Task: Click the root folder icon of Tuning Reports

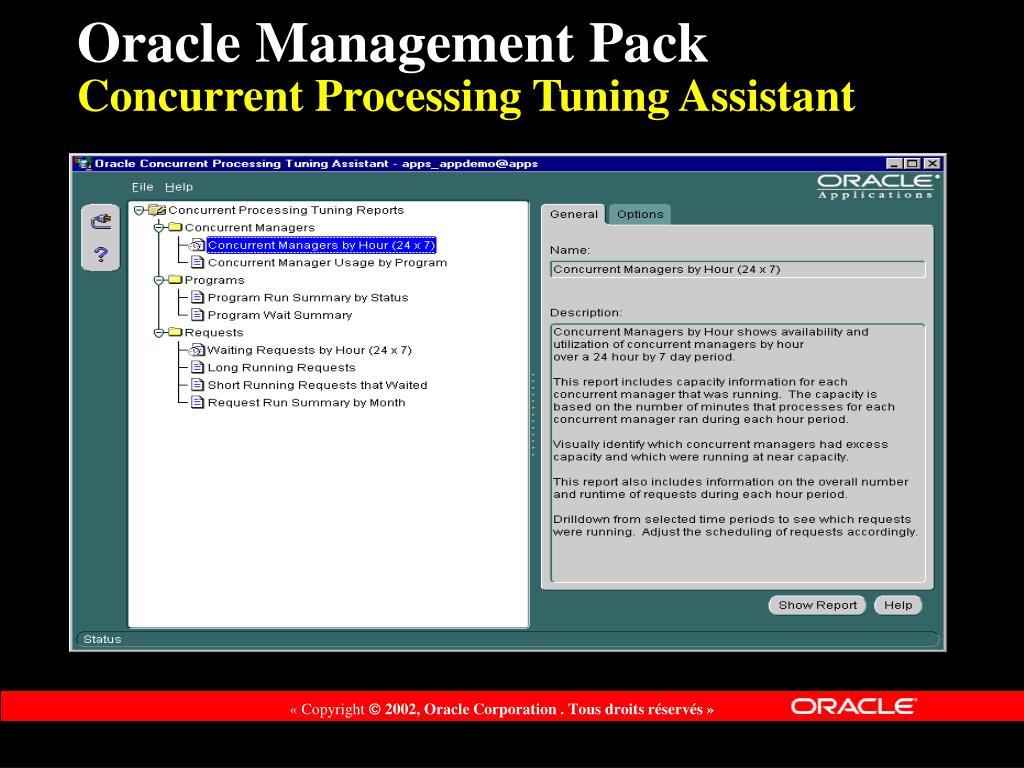Action: 157,210
